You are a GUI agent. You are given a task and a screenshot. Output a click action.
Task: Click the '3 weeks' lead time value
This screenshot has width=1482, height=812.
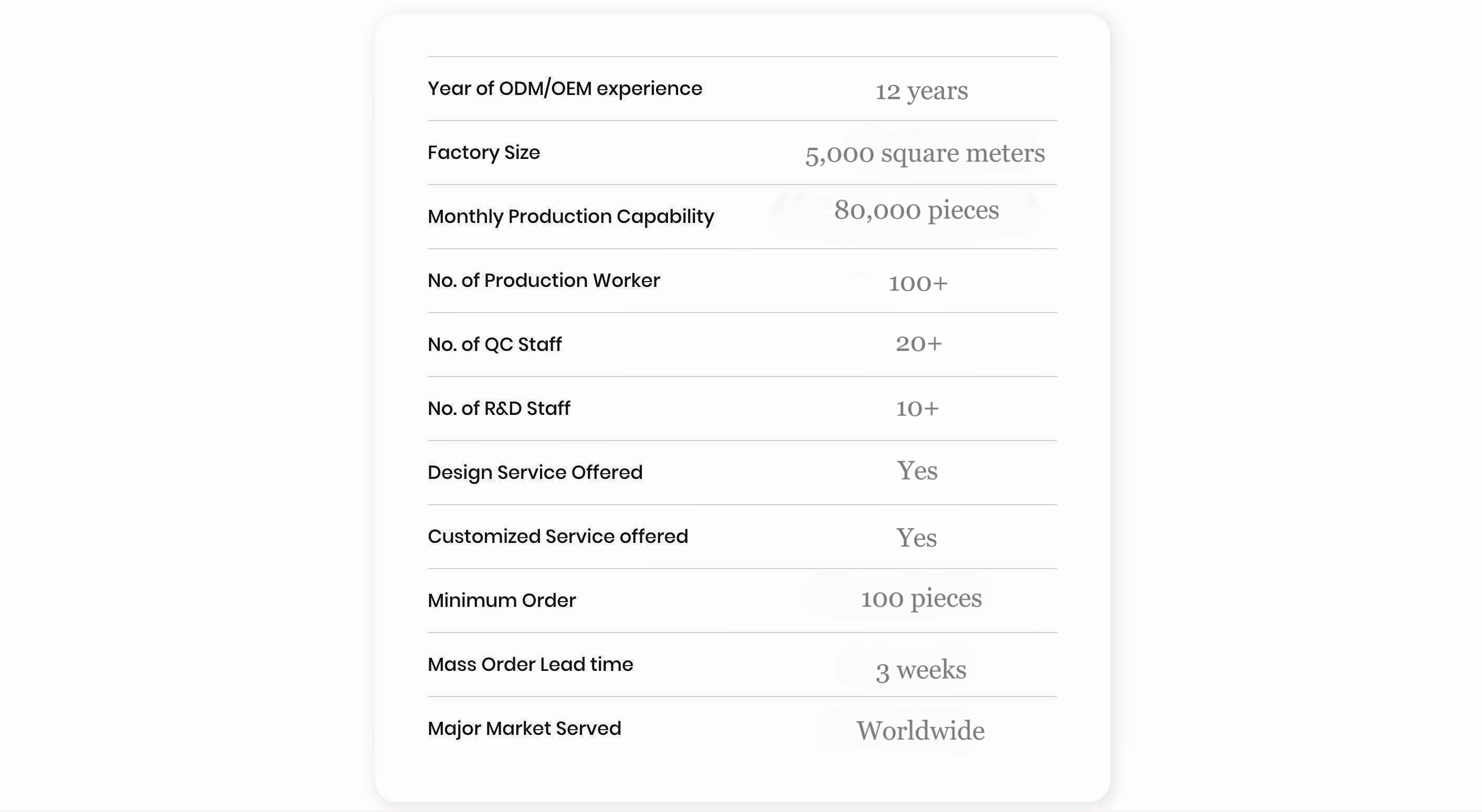click(921, 670)
